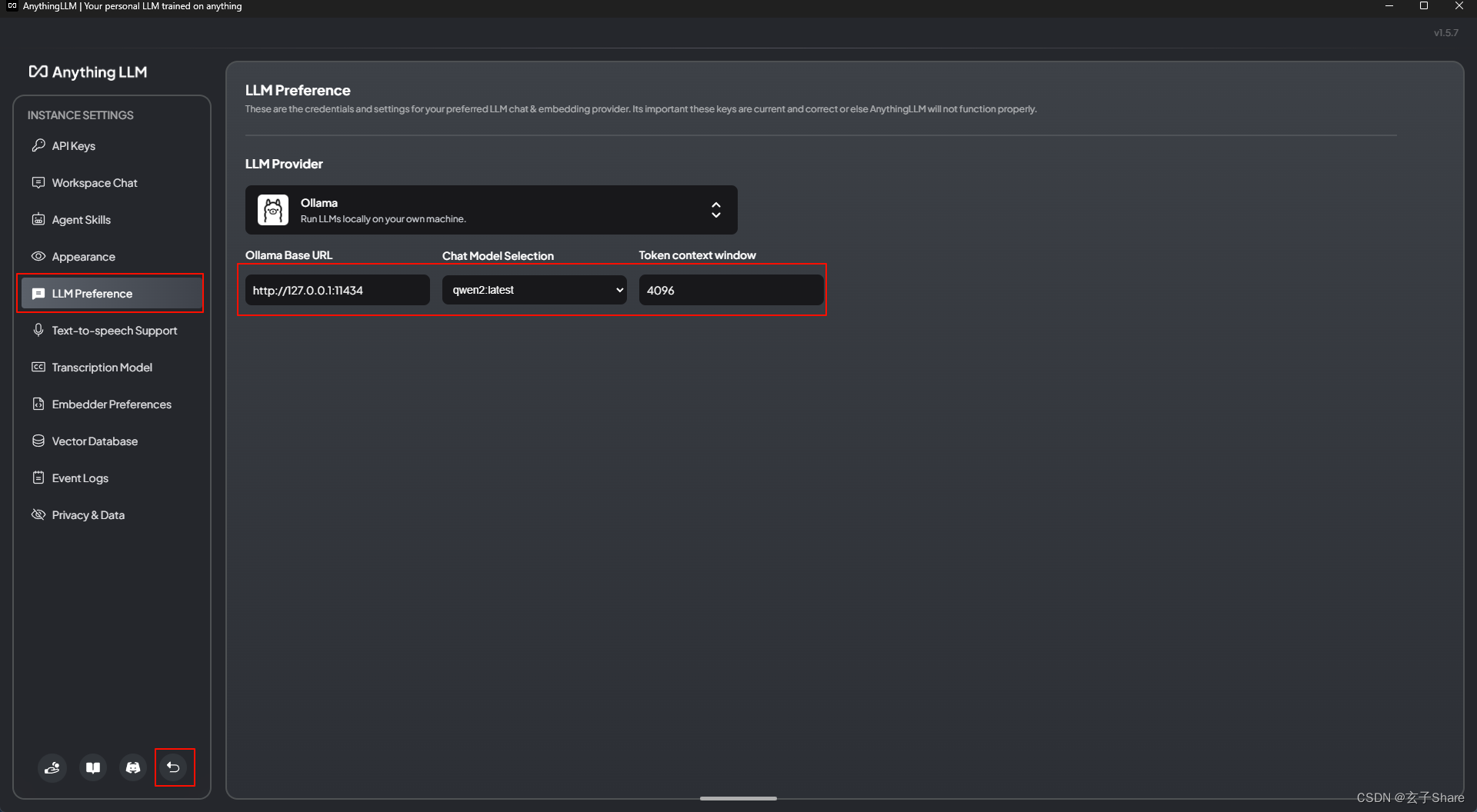Click the Chat Model Selection label

pos(498,255)
